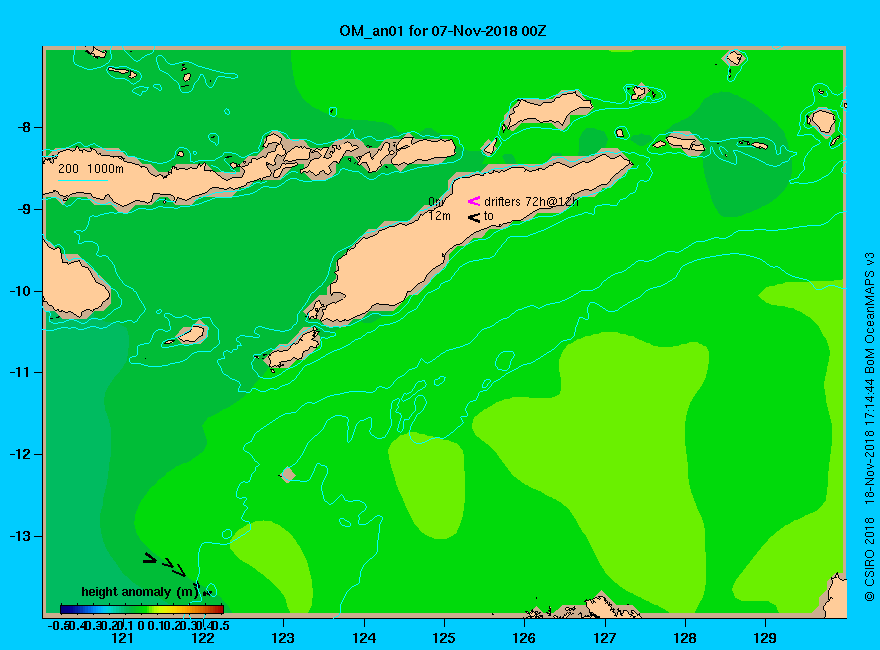Click the chart title "OM_an01 for 07-Nov-2018 00Z"

click(x=442, y=31)
